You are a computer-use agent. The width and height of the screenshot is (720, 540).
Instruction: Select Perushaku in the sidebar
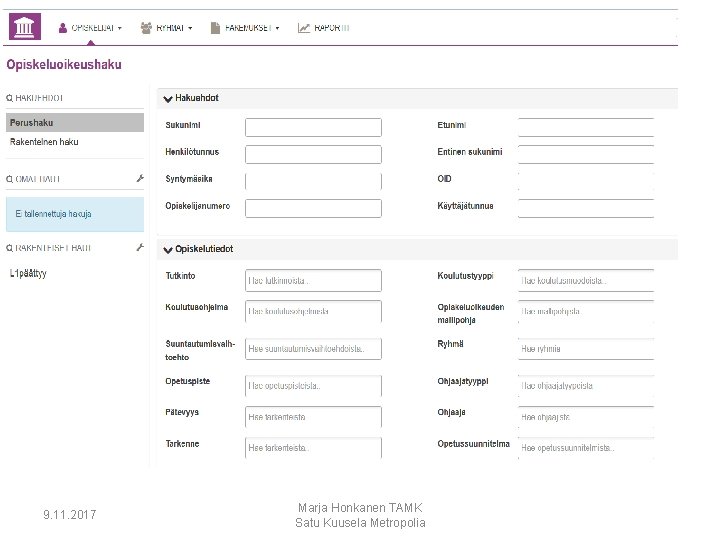[31, 123]
